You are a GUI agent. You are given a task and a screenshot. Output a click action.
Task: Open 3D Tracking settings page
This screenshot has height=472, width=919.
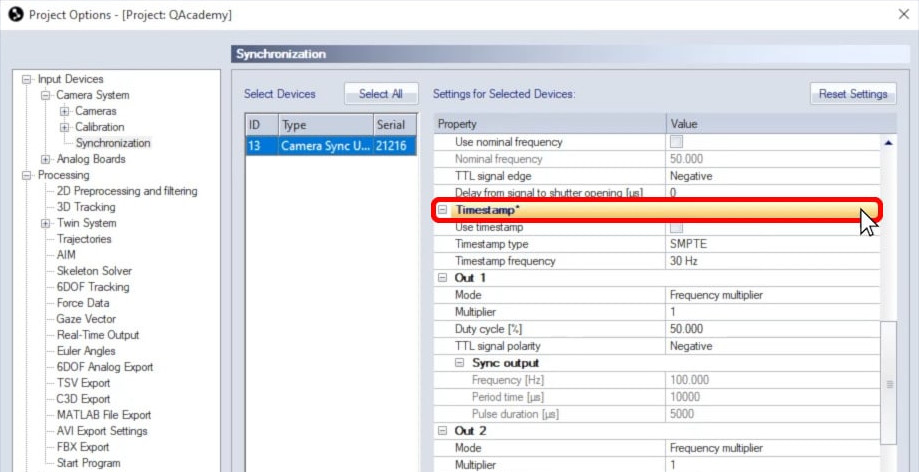pyautogui.click(x=86, y=207)
